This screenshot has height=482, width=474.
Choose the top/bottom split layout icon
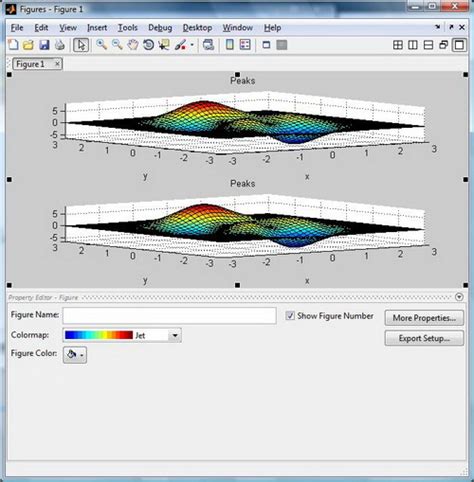click(x=428, y=45)
